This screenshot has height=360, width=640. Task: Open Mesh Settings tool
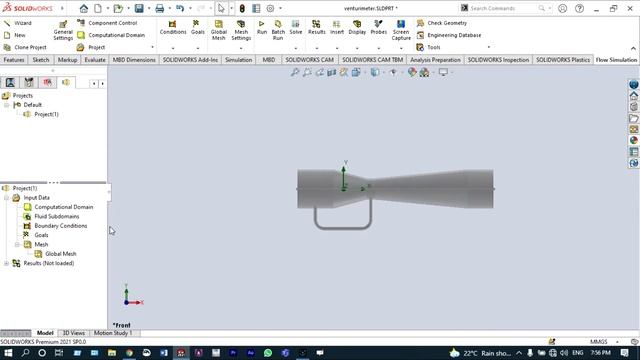241,30
